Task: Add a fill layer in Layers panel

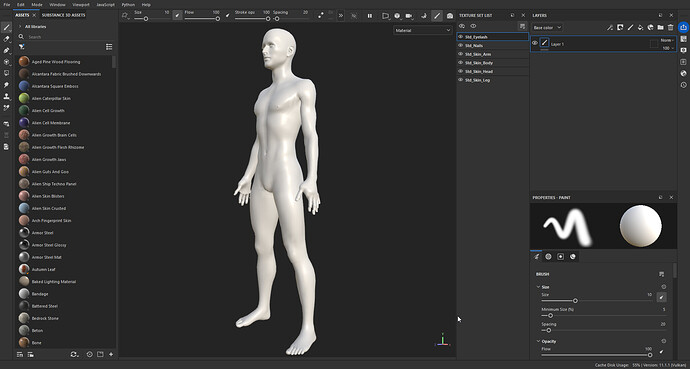Action: pyautogui.click(x=640, y=27)
